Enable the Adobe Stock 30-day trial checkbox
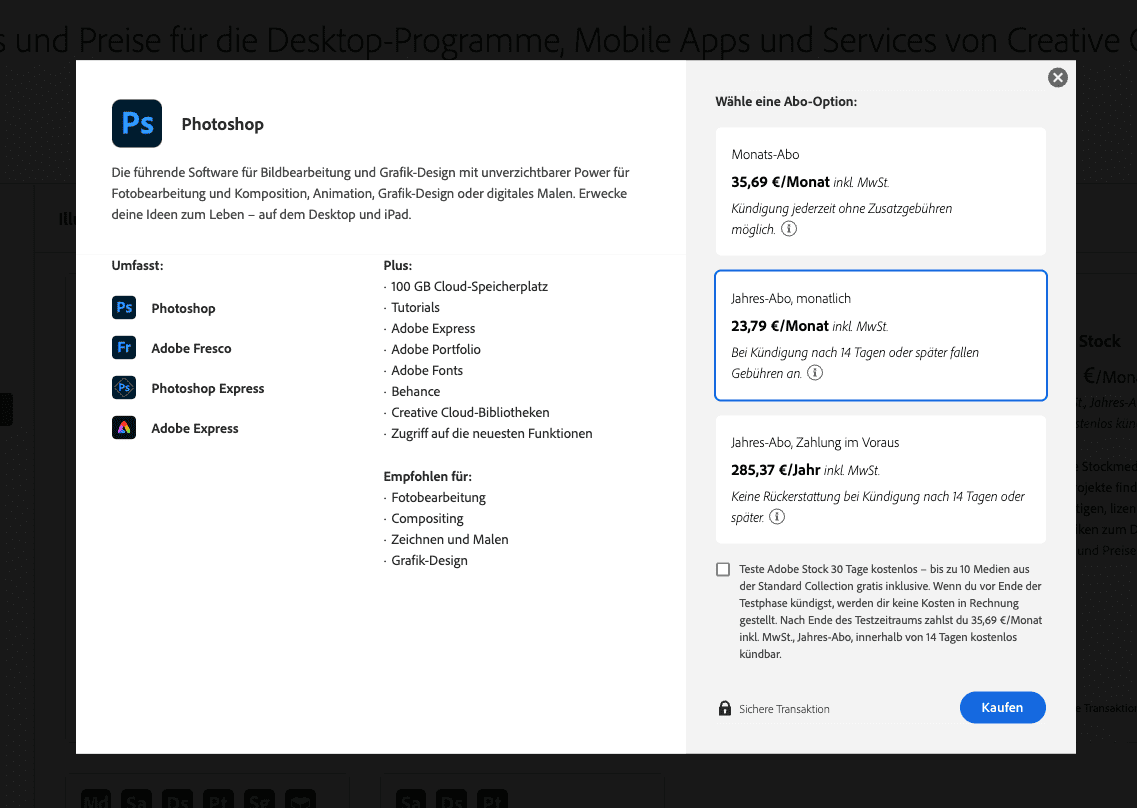The image size is (1137, 808). [723, 569]
